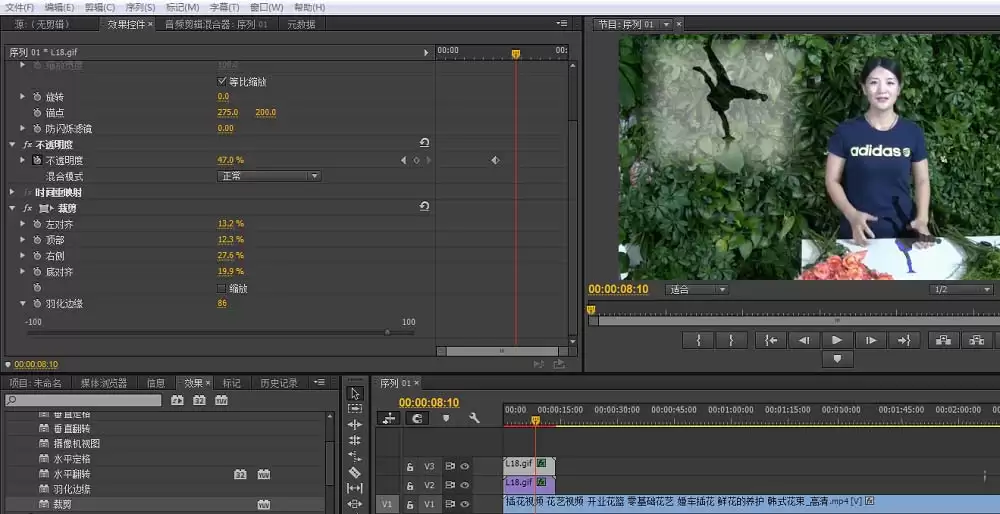Toggle V3 track visibility eye
Screen dimensions: 1000x514
coord(465,466)
